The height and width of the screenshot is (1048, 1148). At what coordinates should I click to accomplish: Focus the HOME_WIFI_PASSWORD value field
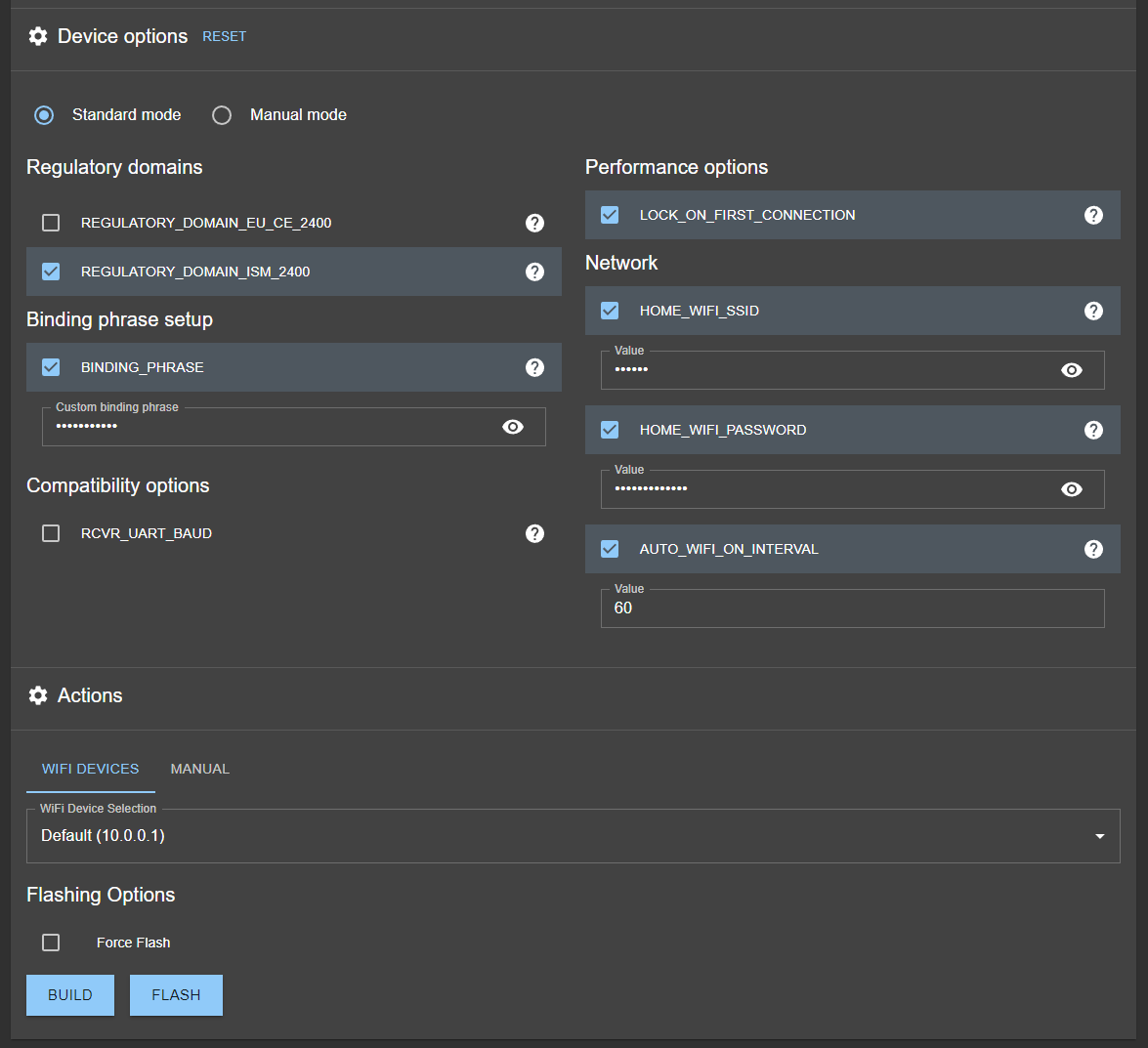click(x=852, y=489)
